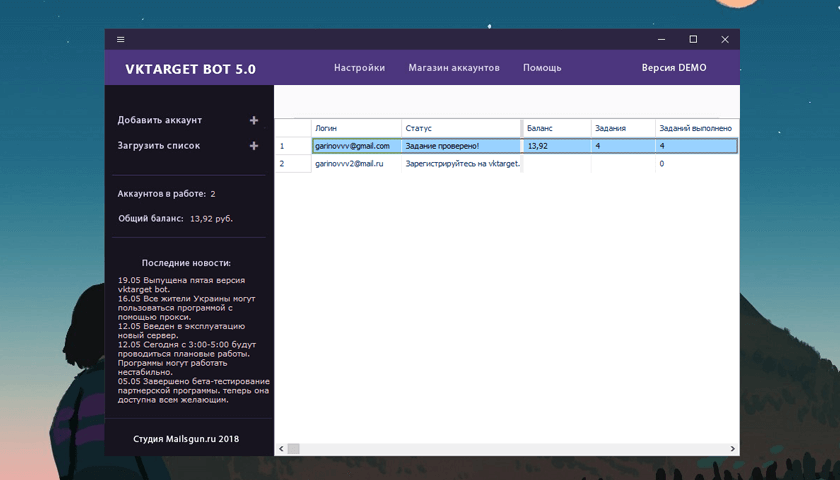
Task: Click the Баланс column header
Action: 557,128
